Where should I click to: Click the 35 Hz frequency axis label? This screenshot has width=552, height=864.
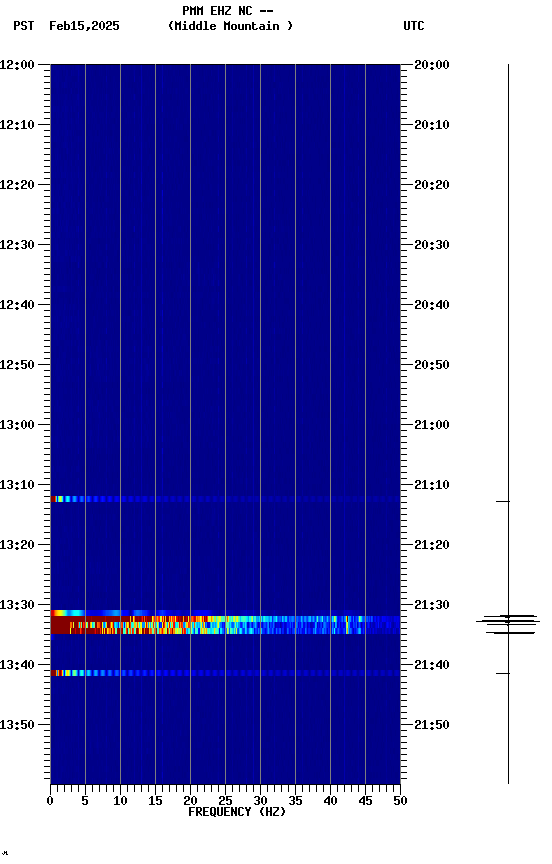tap(295, 801)
